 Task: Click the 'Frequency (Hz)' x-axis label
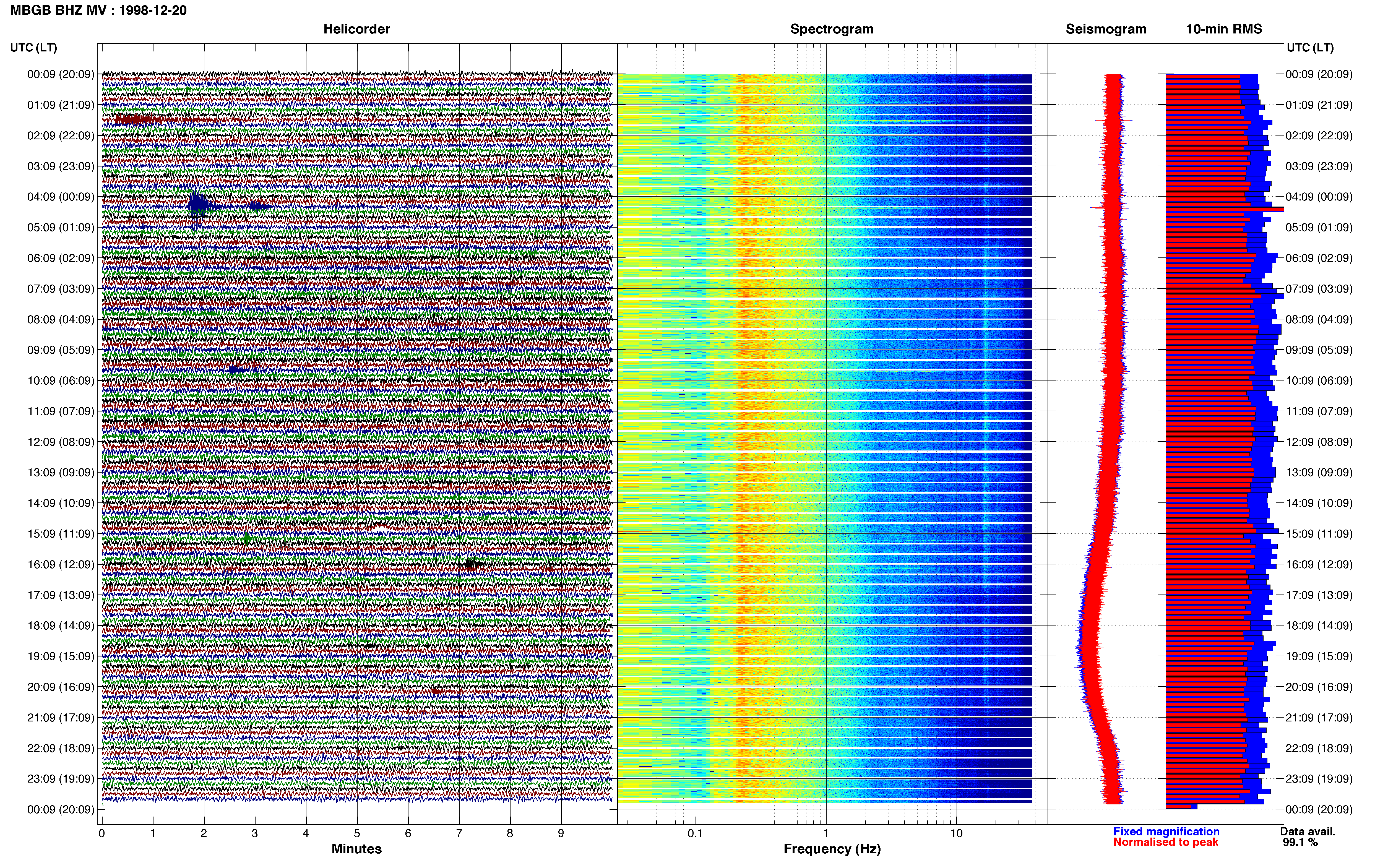tap(832, 849)
